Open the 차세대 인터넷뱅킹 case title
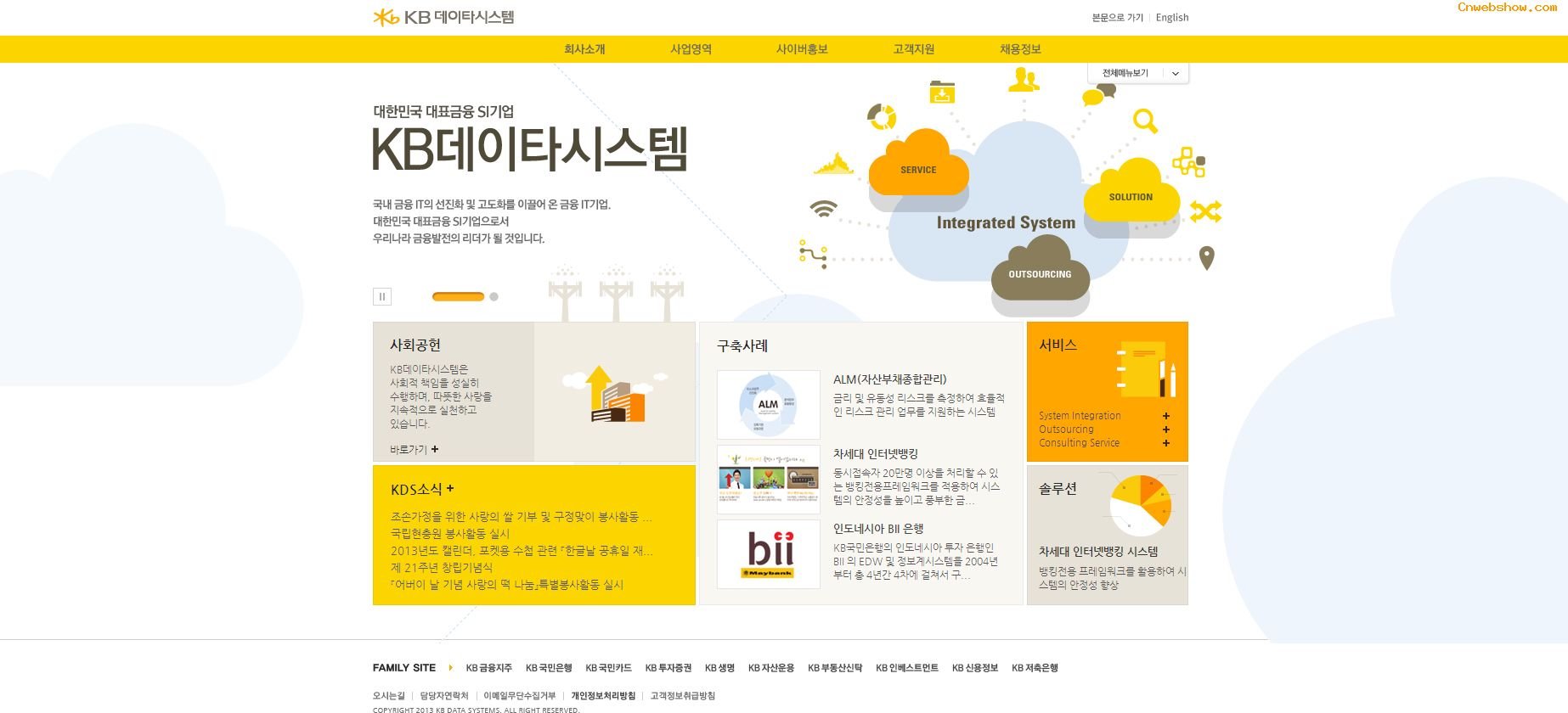Viewport: 1568px width, 713px height. tap(875, 454)
